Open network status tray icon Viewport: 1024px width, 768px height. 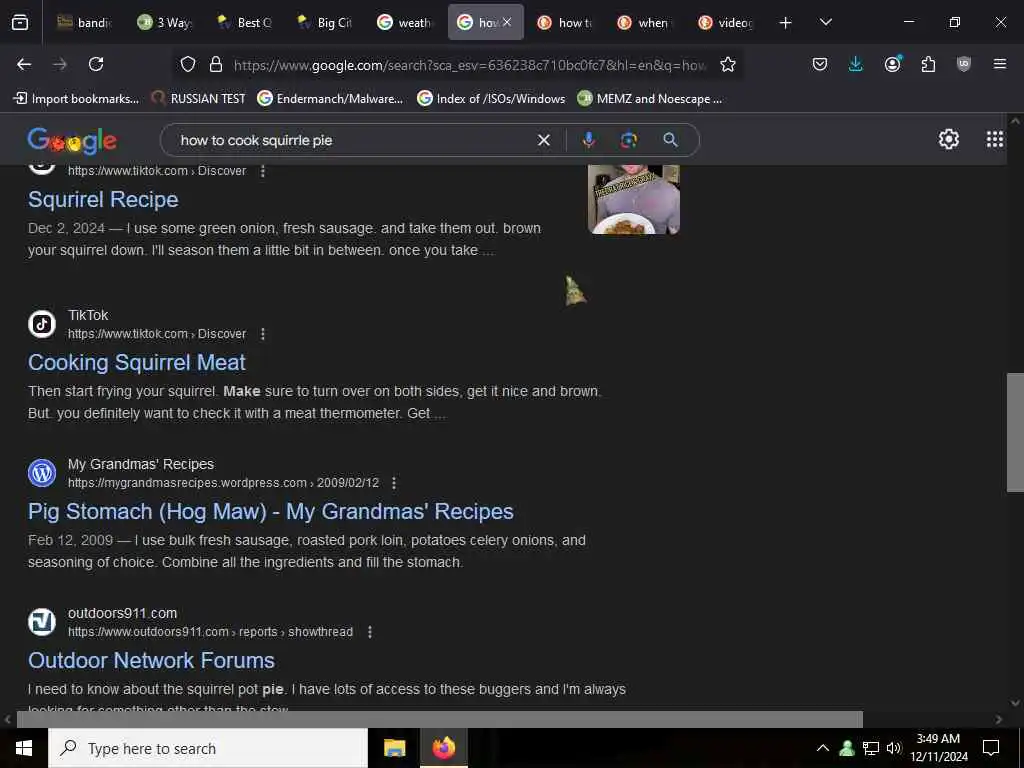pyautogui.click(x=870, y=748)
